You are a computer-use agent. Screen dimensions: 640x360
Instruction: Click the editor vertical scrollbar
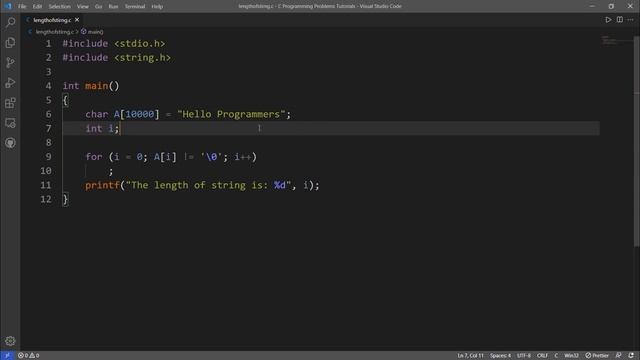click(x=637, y=141)
